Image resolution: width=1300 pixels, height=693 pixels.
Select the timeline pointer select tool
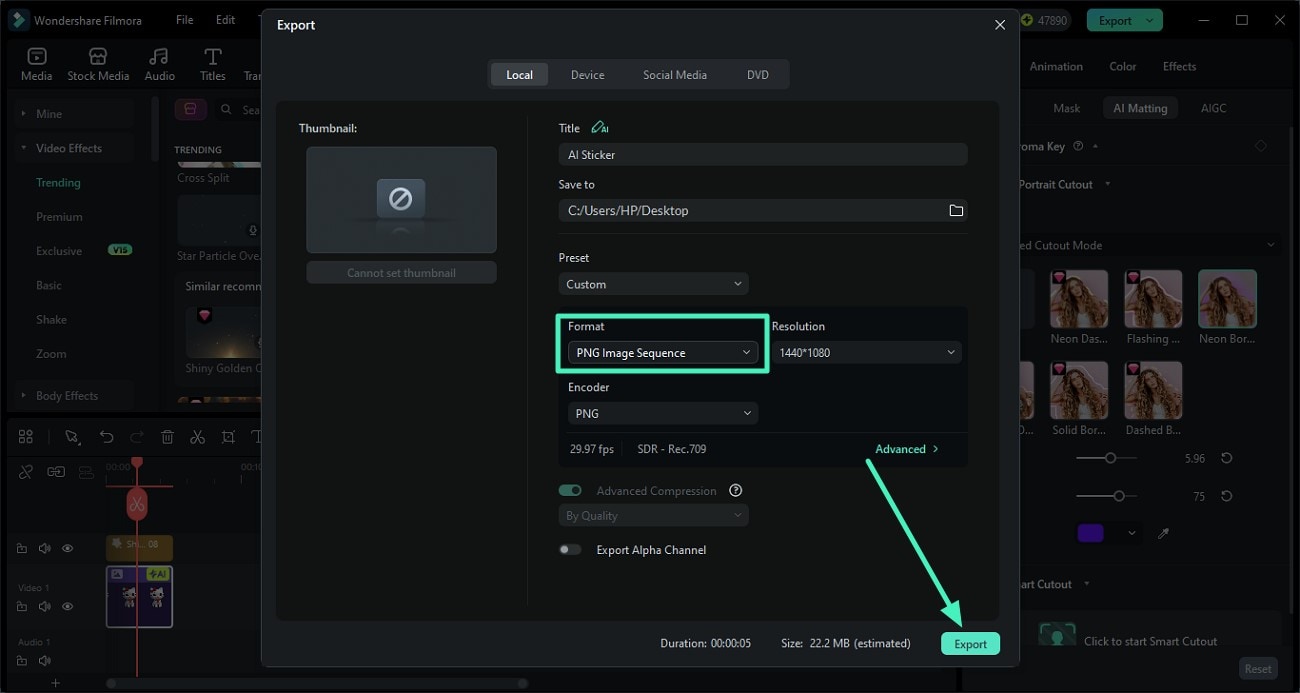[72, 437]
